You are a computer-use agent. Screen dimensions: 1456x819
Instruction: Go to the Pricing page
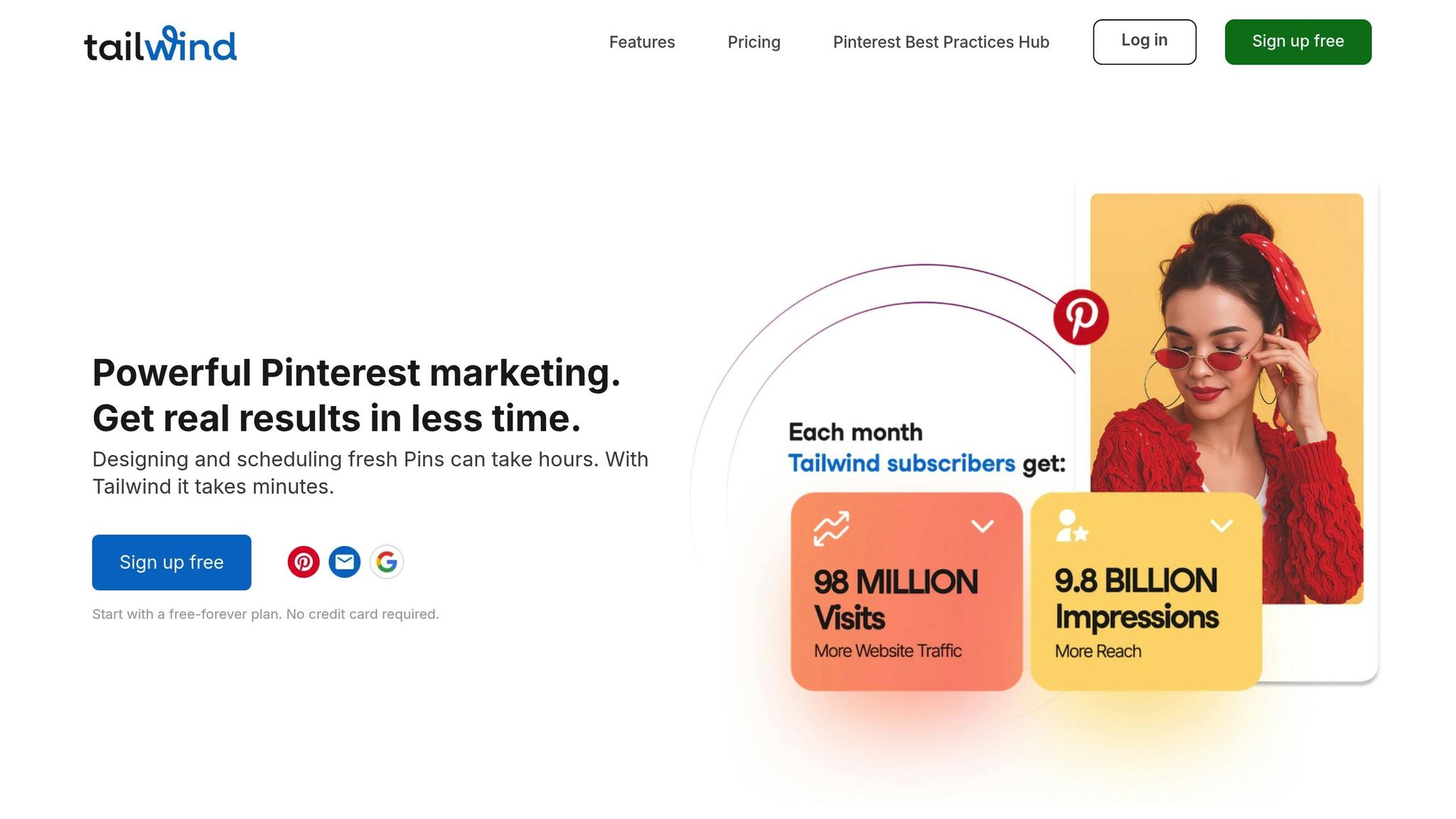click(x=754, y=42)
